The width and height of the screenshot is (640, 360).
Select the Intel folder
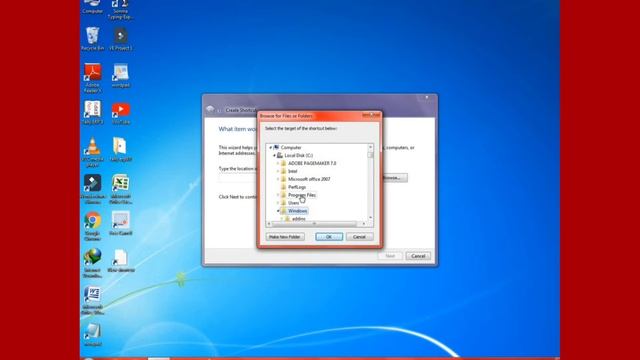(293, 171)
